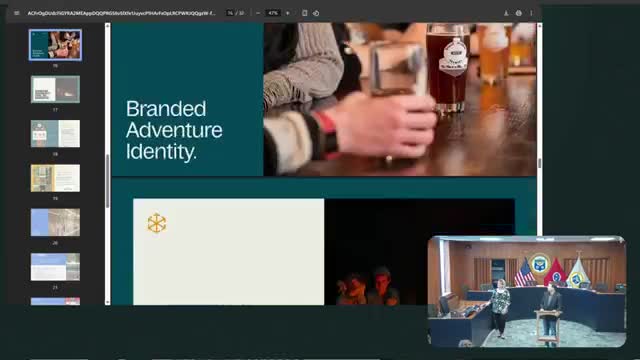Select the page number input field
The width and height of the screenshot is (640, 360).
tap(230, 13)
